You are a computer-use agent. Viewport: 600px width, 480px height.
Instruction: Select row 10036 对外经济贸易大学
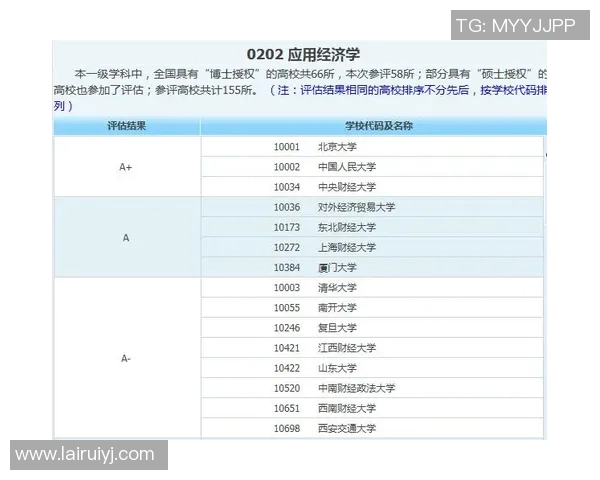(372, 207)
